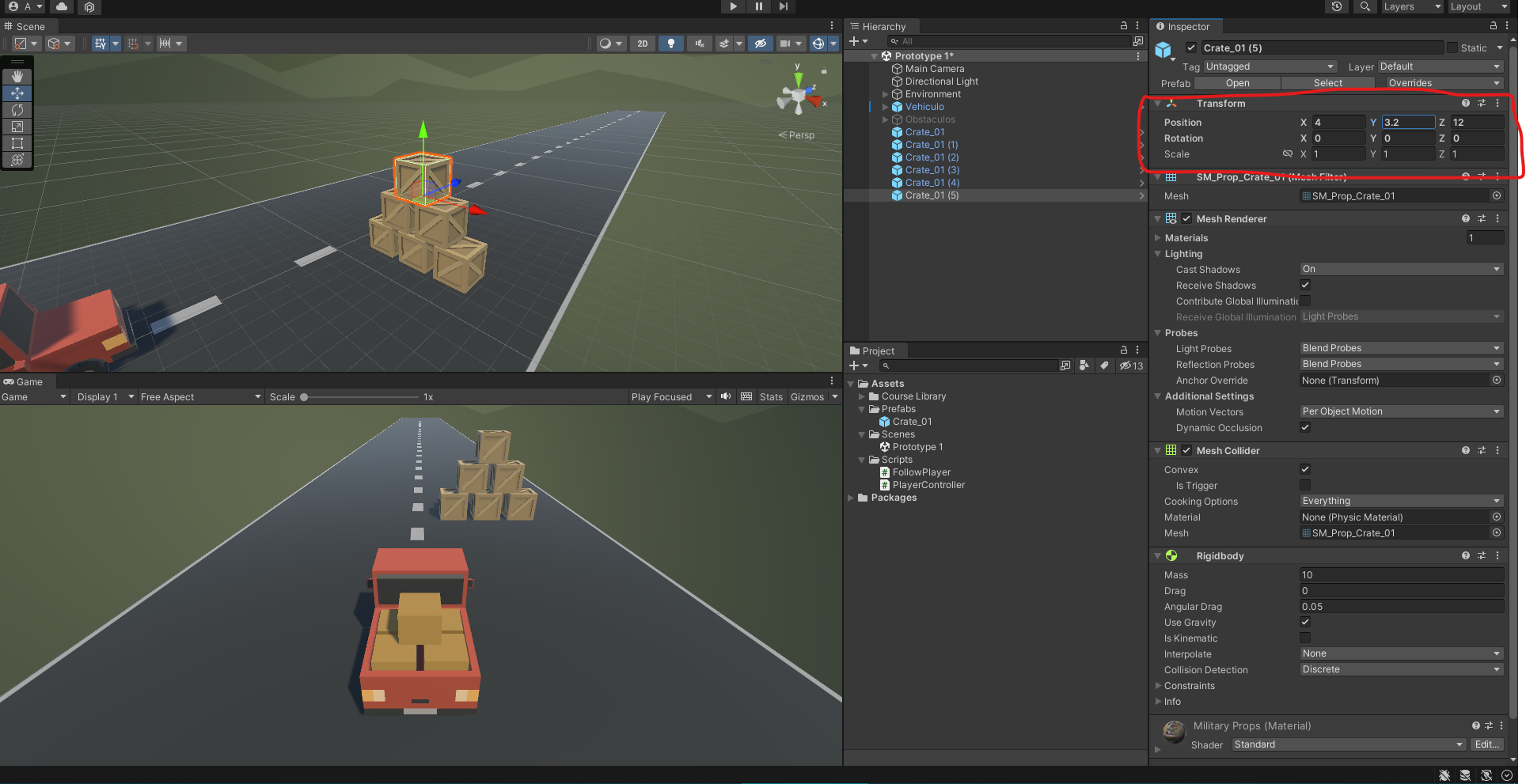Toggle the Is Trigger checkbox
1526x784 pixels.
click(1305, 485)
